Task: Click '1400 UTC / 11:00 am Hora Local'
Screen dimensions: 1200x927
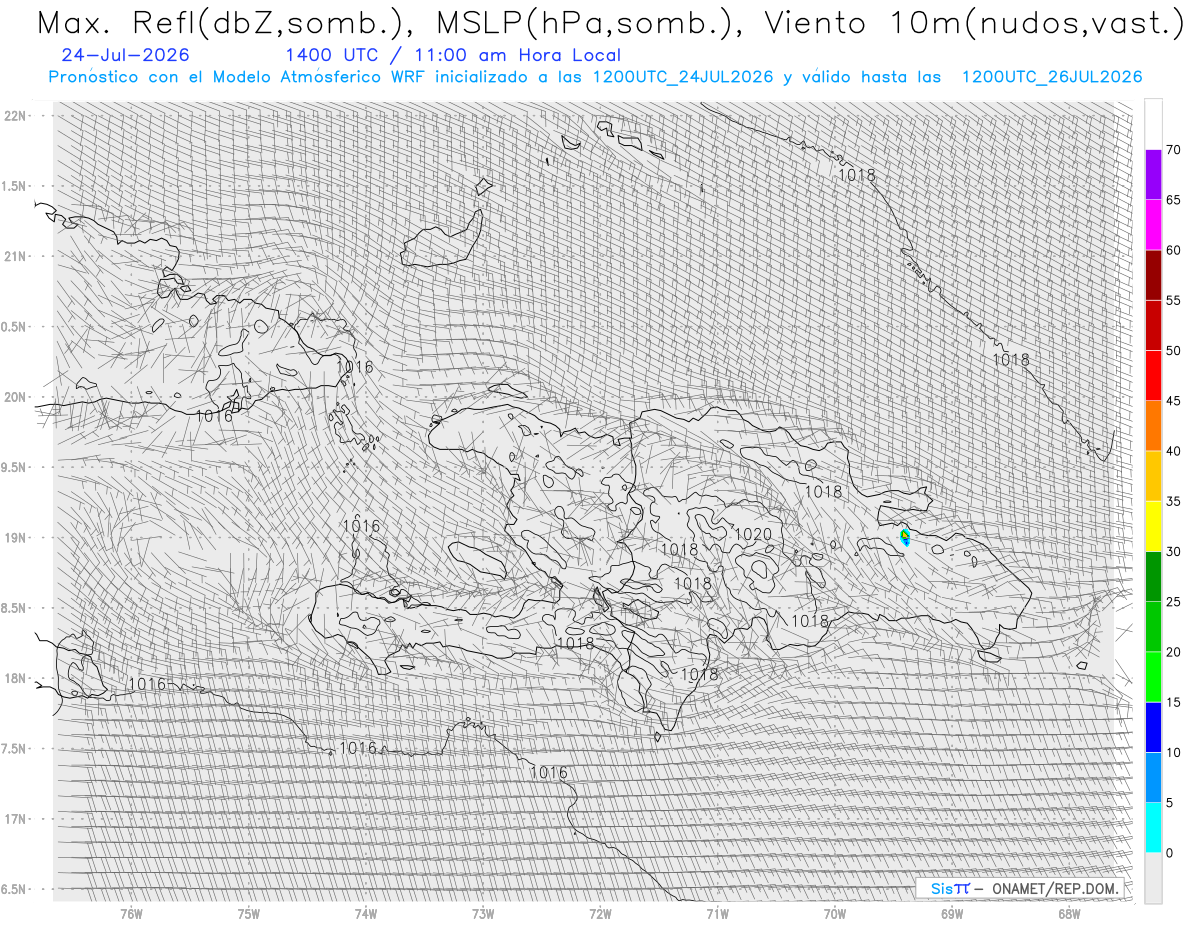Action: click(452, 55)
